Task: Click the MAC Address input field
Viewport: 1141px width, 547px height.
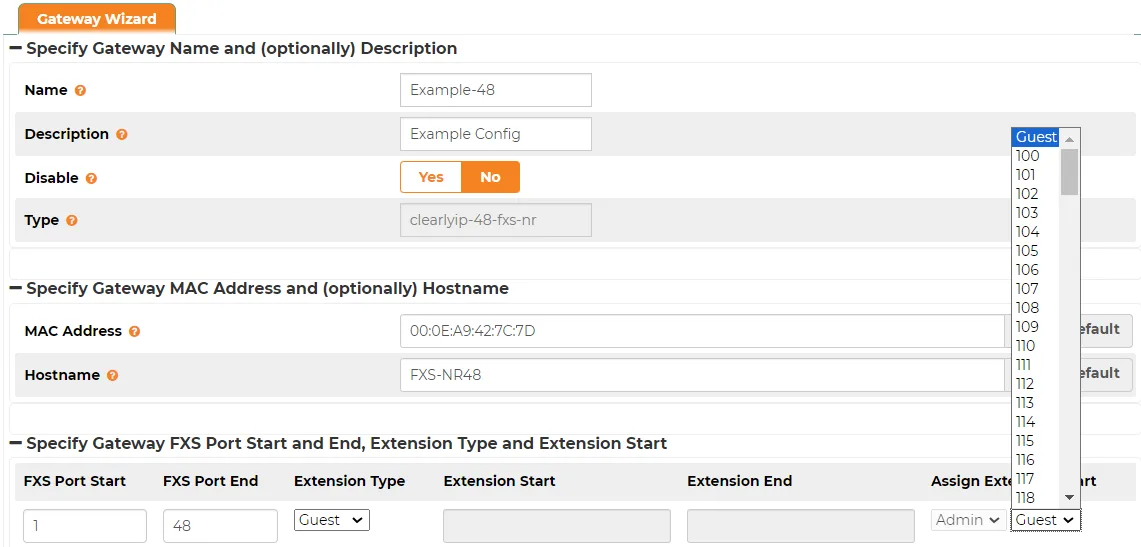Action: (x=702, y=331)
